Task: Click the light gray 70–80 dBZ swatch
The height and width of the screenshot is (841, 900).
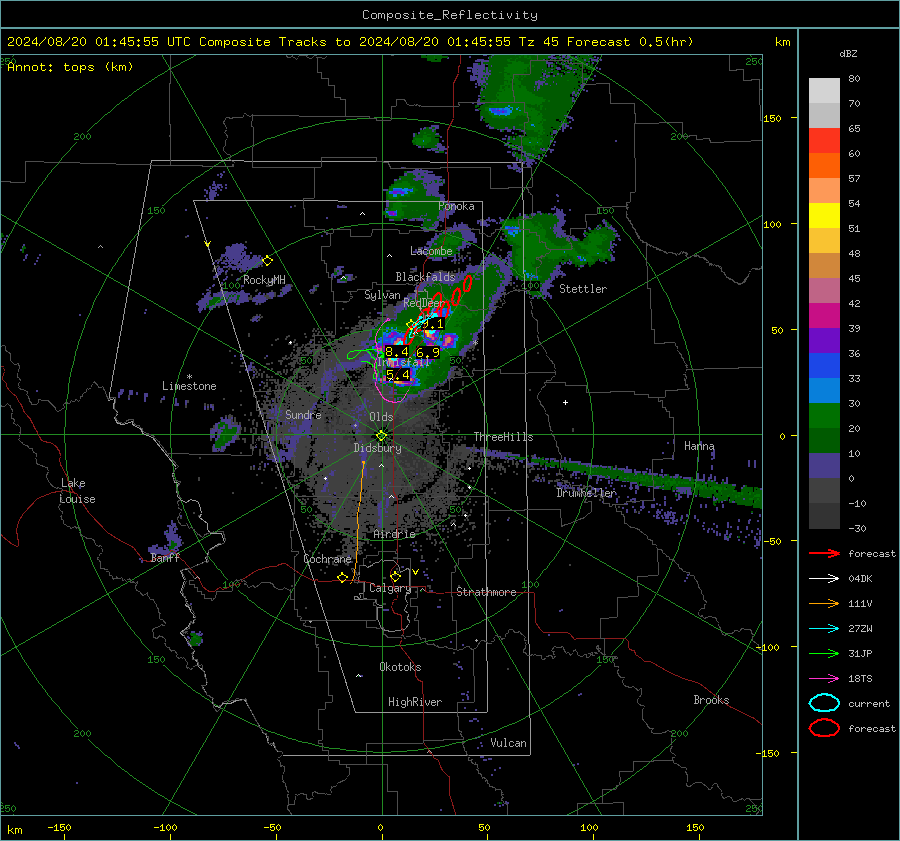Action: click(x=824, y=91)
